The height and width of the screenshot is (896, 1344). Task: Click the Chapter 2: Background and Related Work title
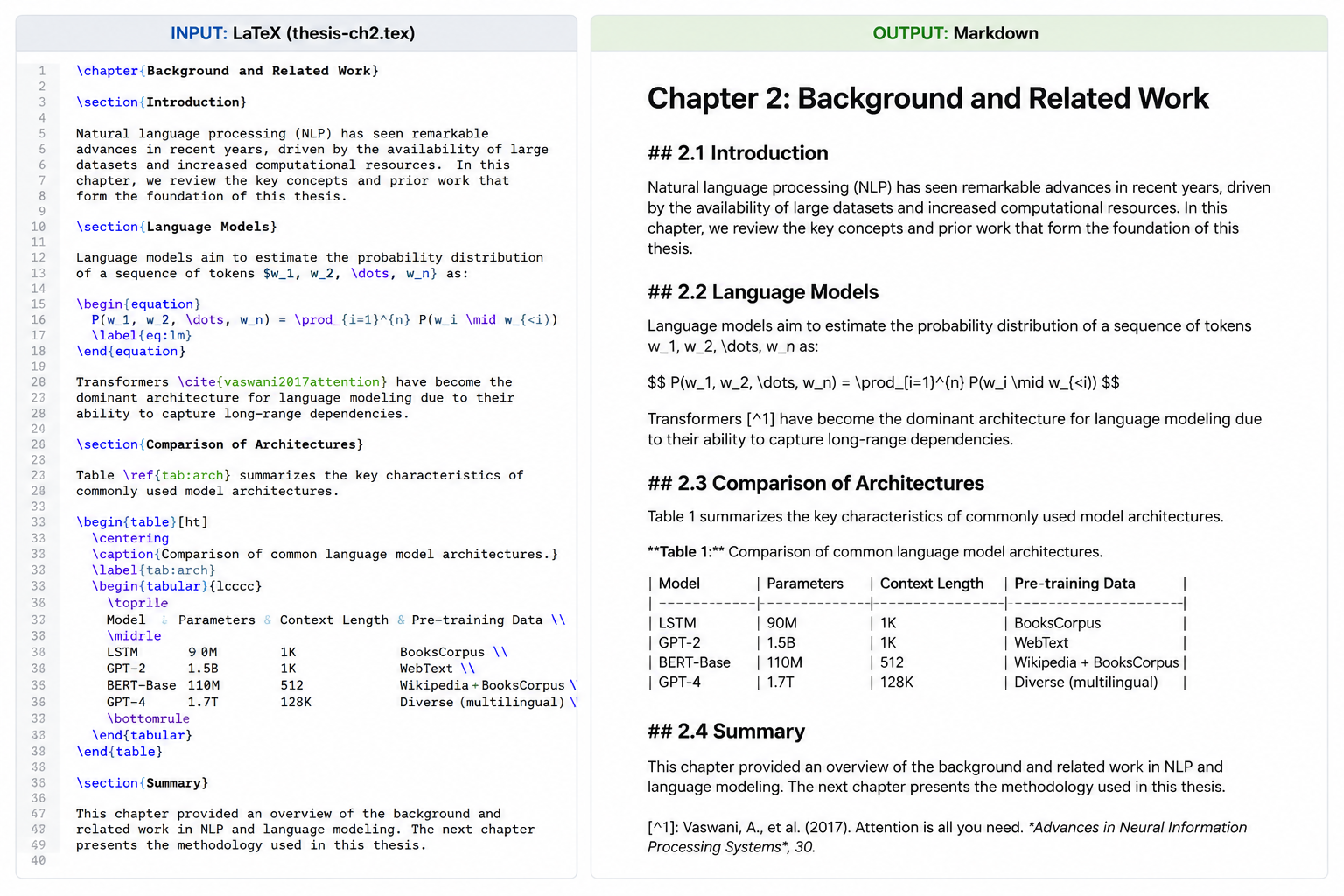927,98
